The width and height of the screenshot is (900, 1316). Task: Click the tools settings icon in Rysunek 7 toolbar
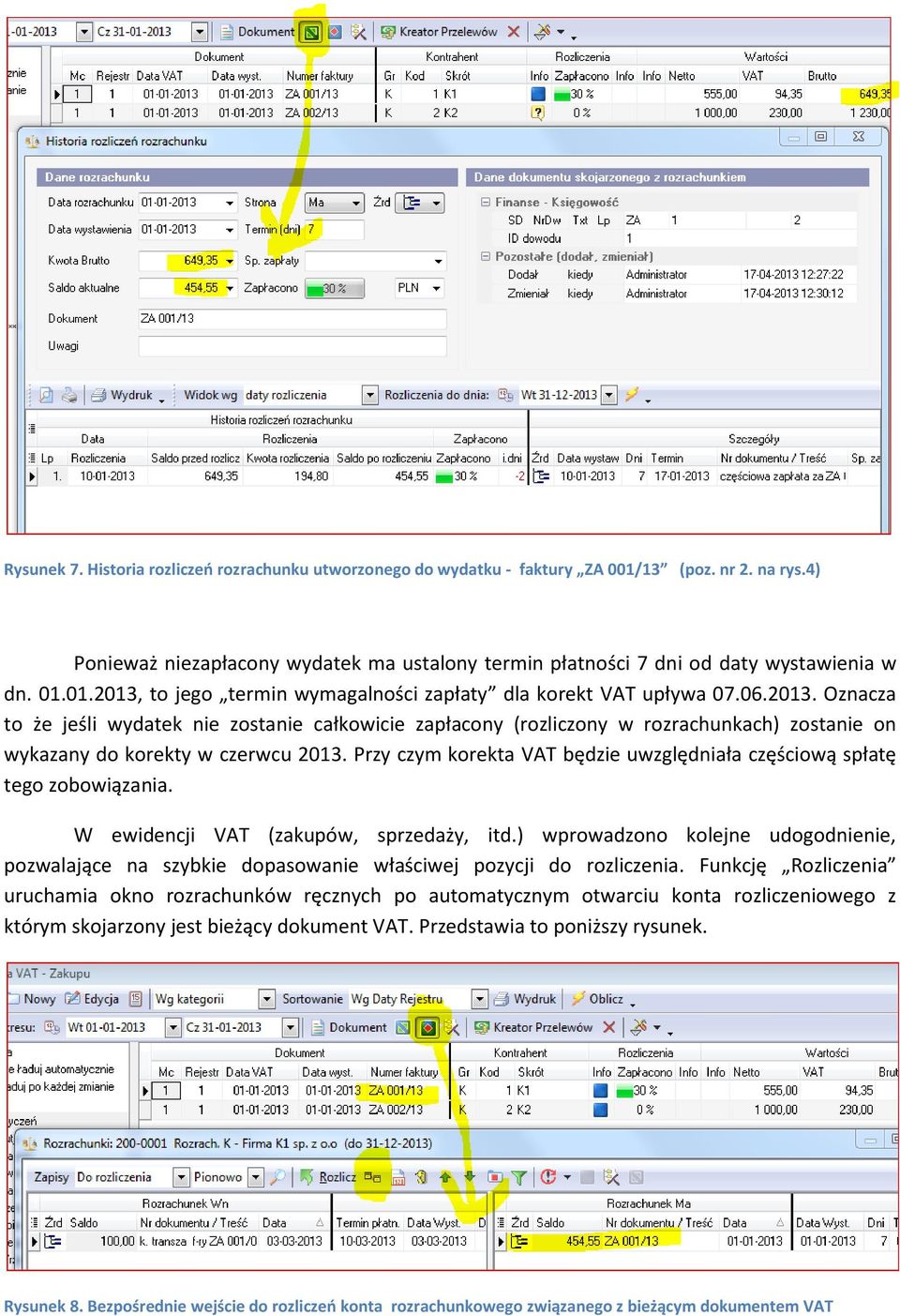pos(543,32)
